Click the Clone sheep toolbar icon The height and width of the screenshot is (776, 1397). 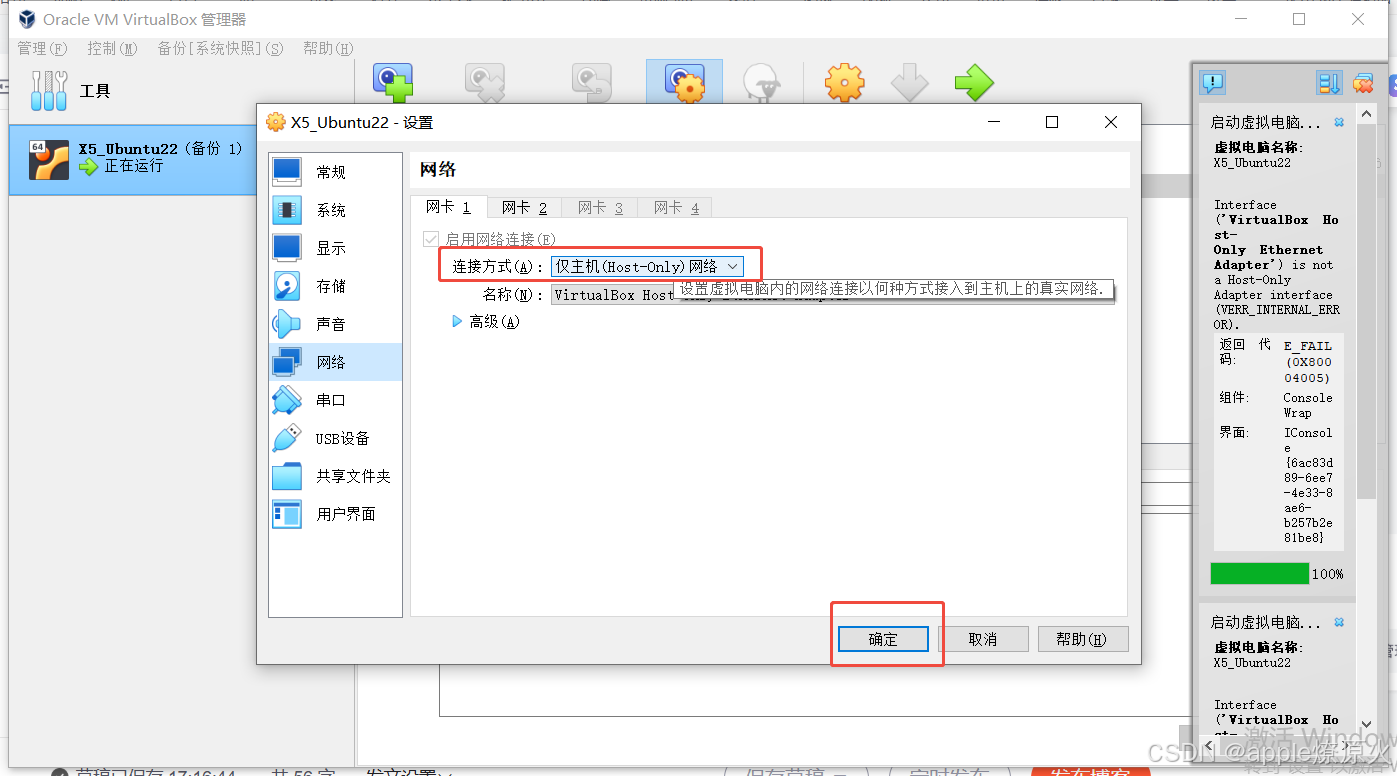click(x=761, y=84)
